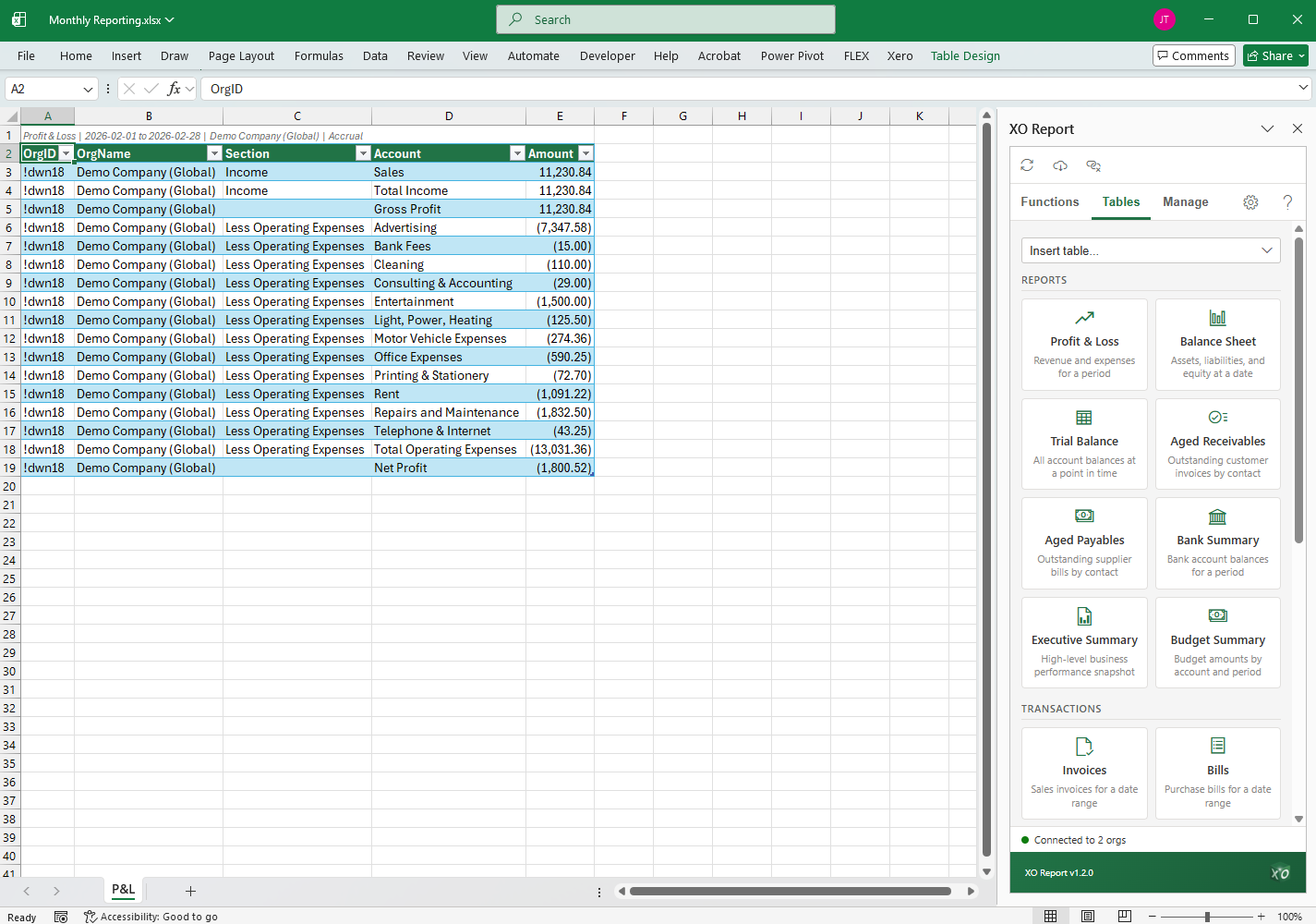
Task: Select column header D
Action: 449,115
